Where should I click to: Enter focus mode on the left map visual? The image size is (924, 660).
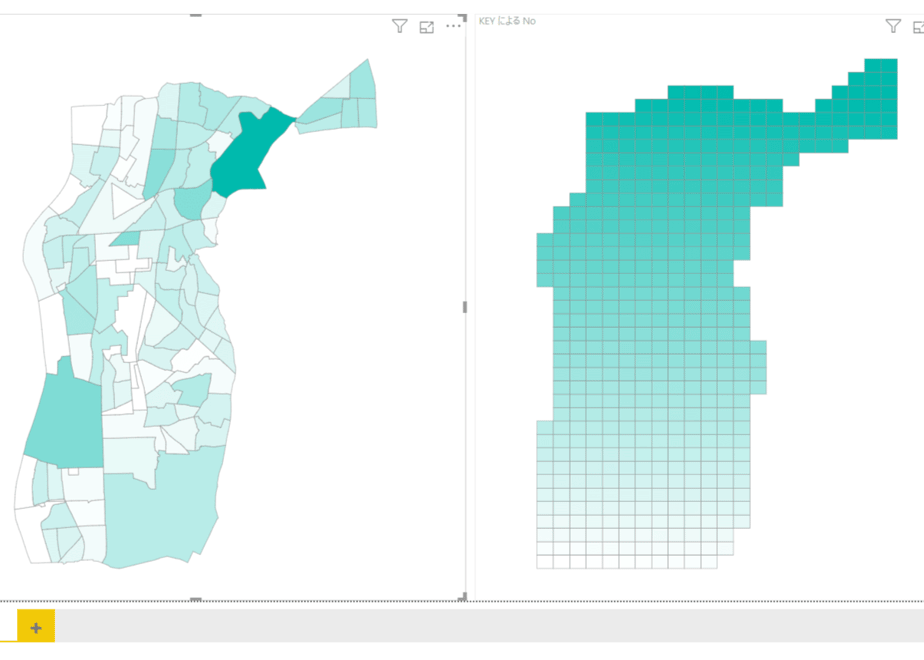click(427, 27)
